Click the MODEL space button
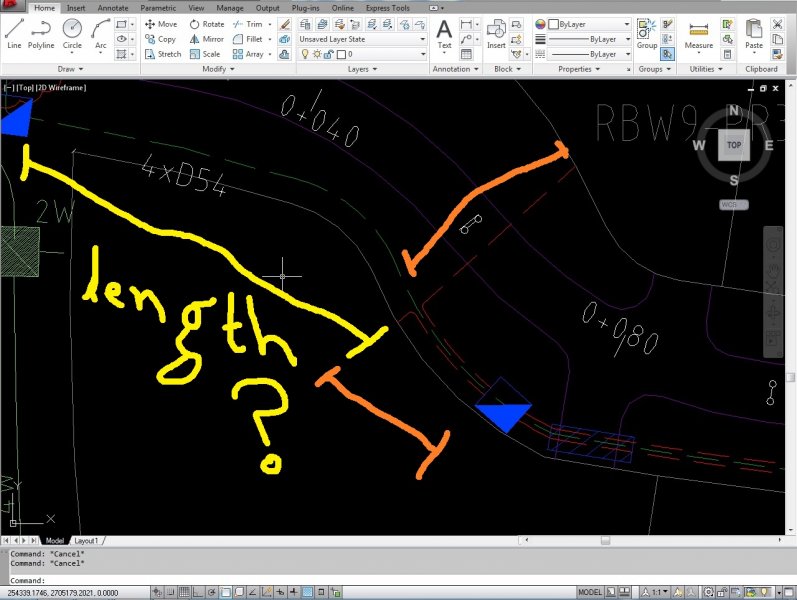Screen dimensions: 797x600 (590, 592)
